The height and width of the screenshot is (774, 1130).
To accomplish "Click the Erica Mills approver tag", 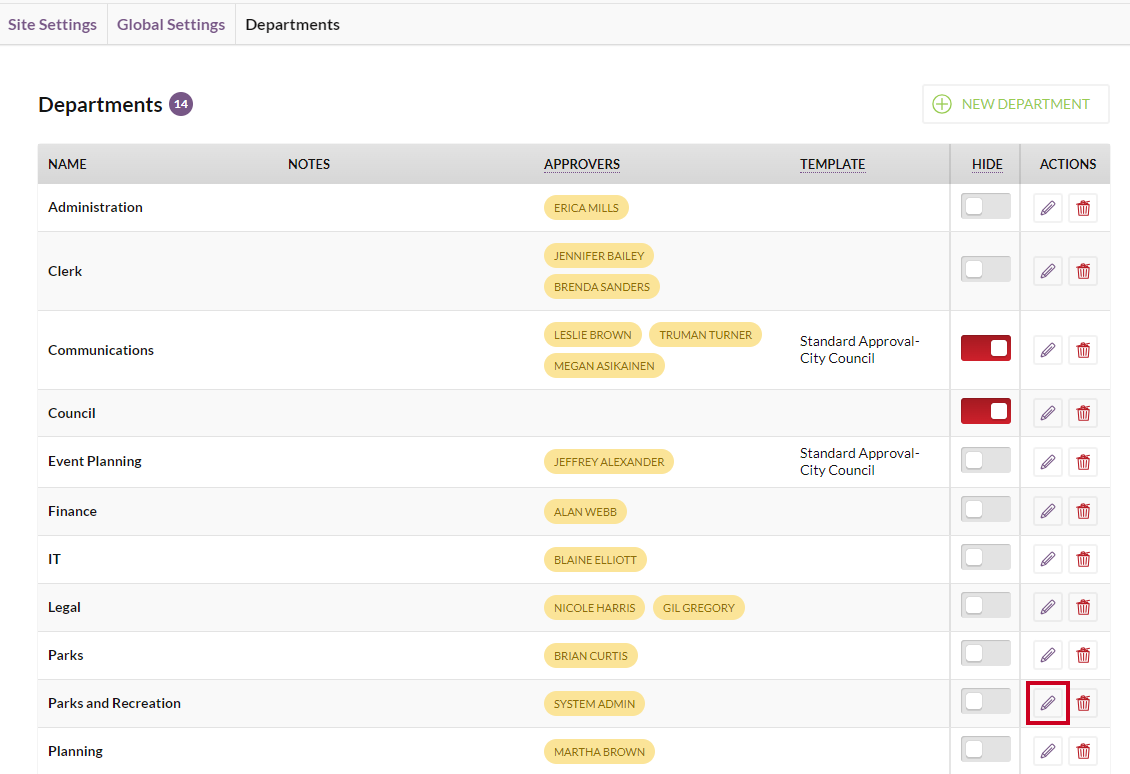I will [586, 208].
